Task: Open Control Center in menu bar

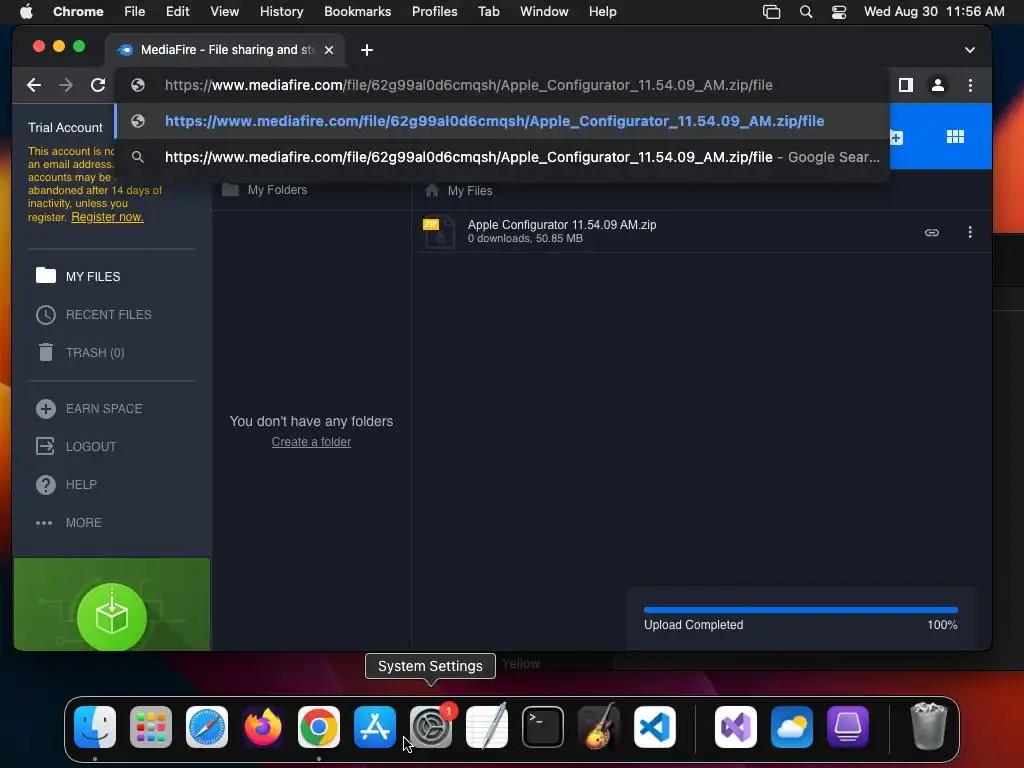Action: click(x=839, y=12)
